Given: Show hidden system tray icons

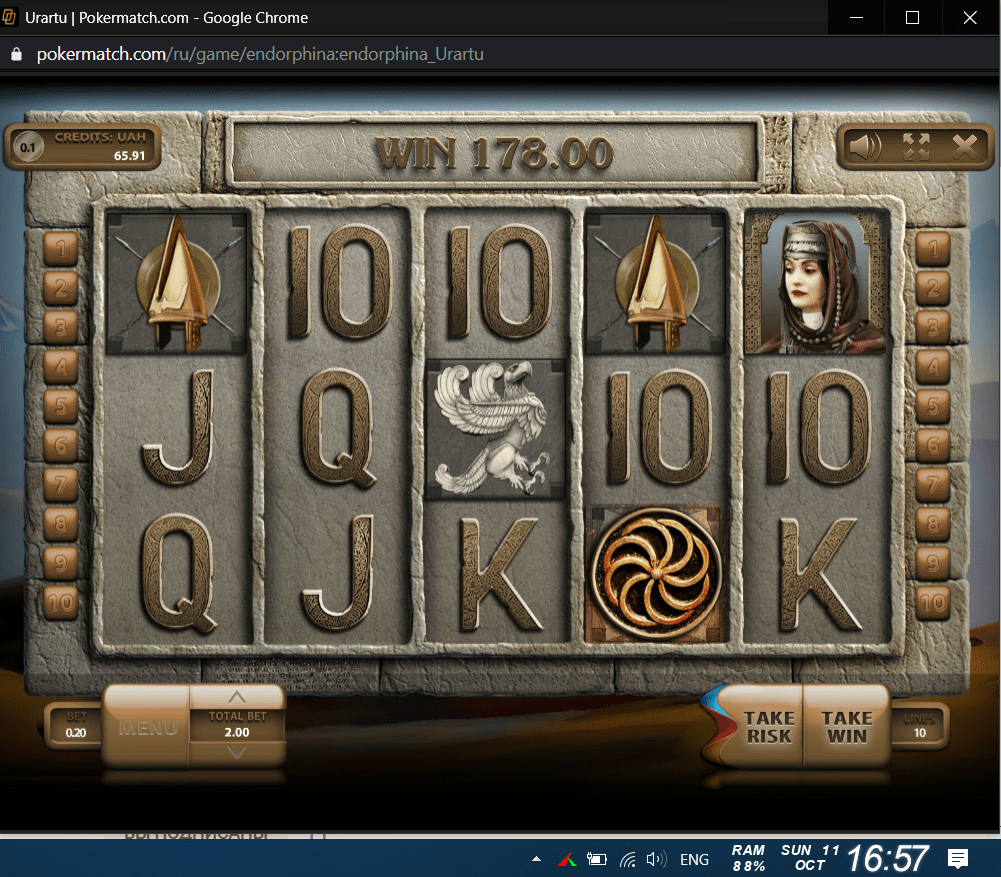Looking at the screenshot, I should tap(536, 859).
